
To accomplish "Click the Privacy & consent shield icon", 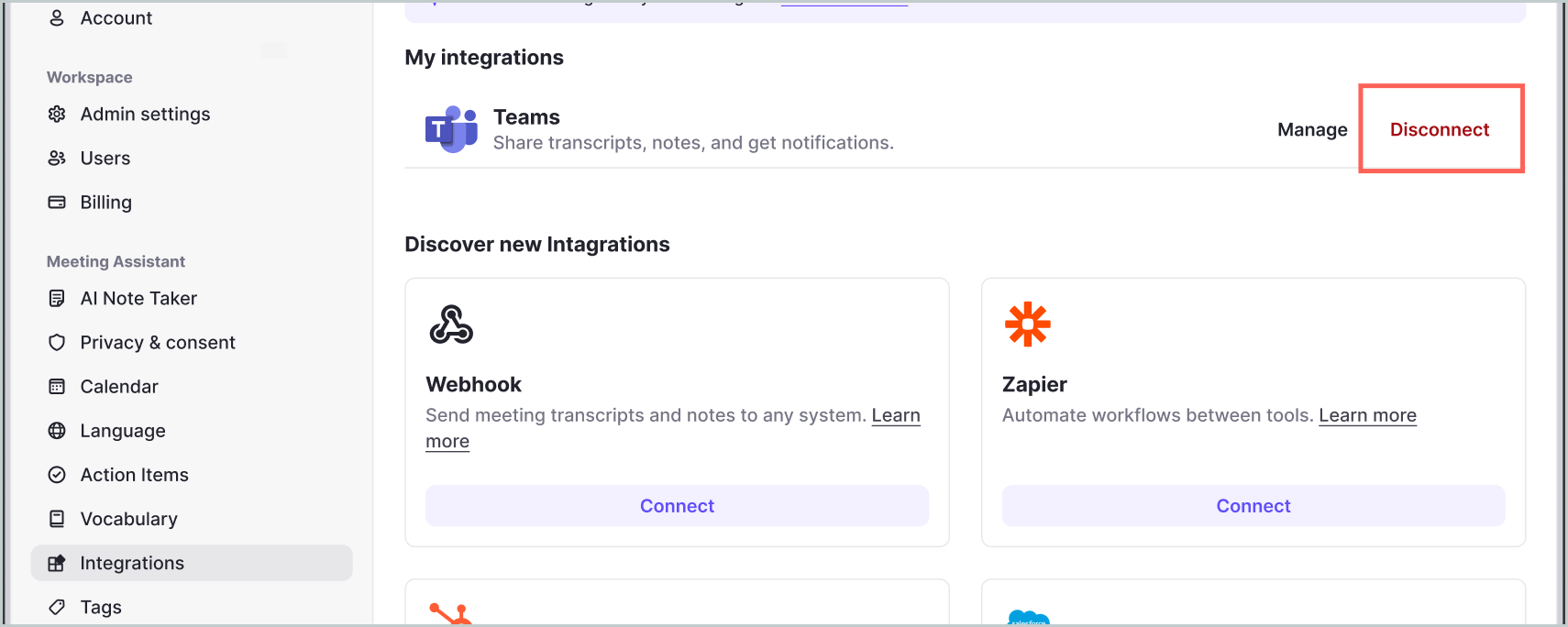I will click(57, 342).
